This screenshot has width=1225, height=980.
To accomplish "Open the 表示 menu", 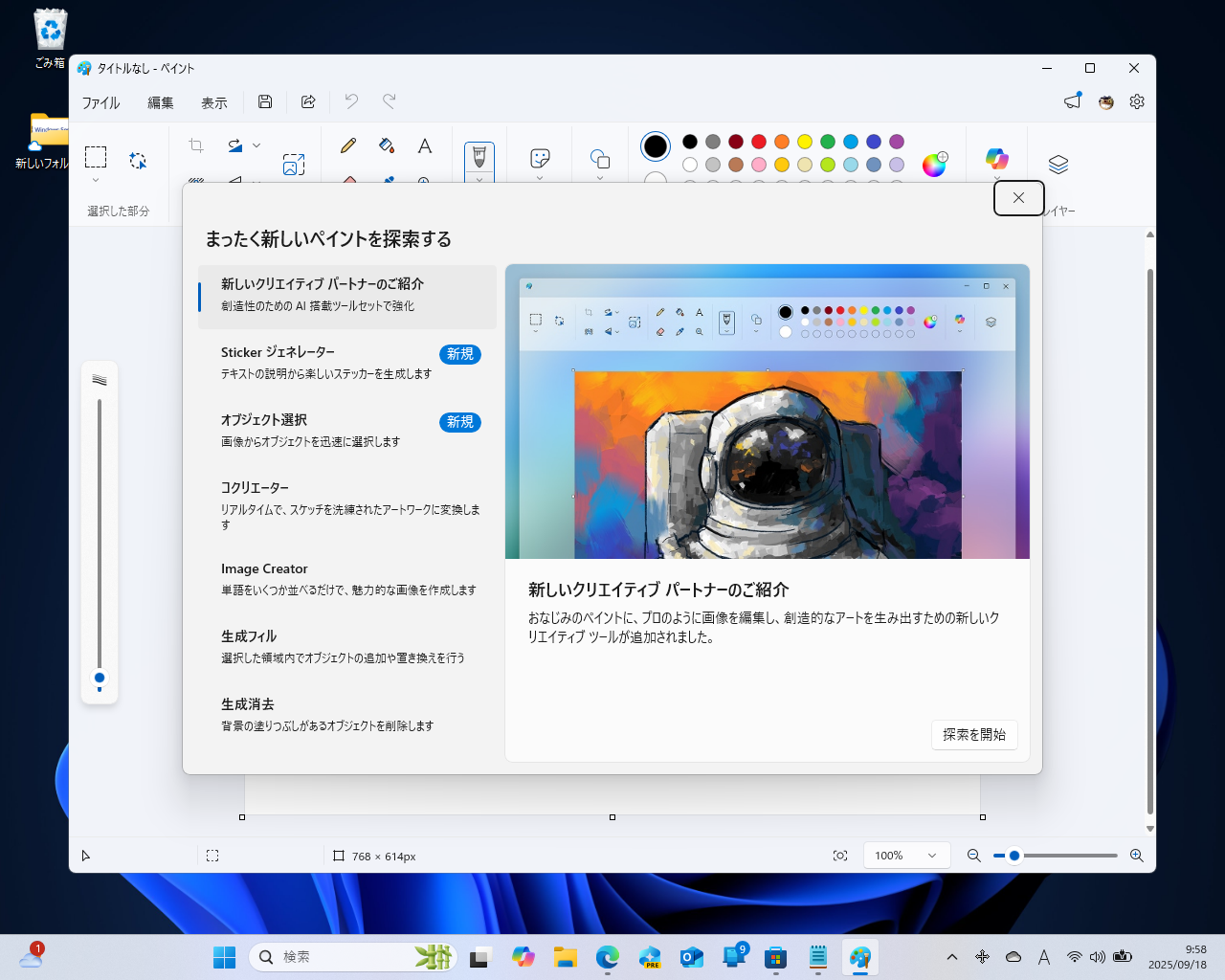I will (213, 102).
